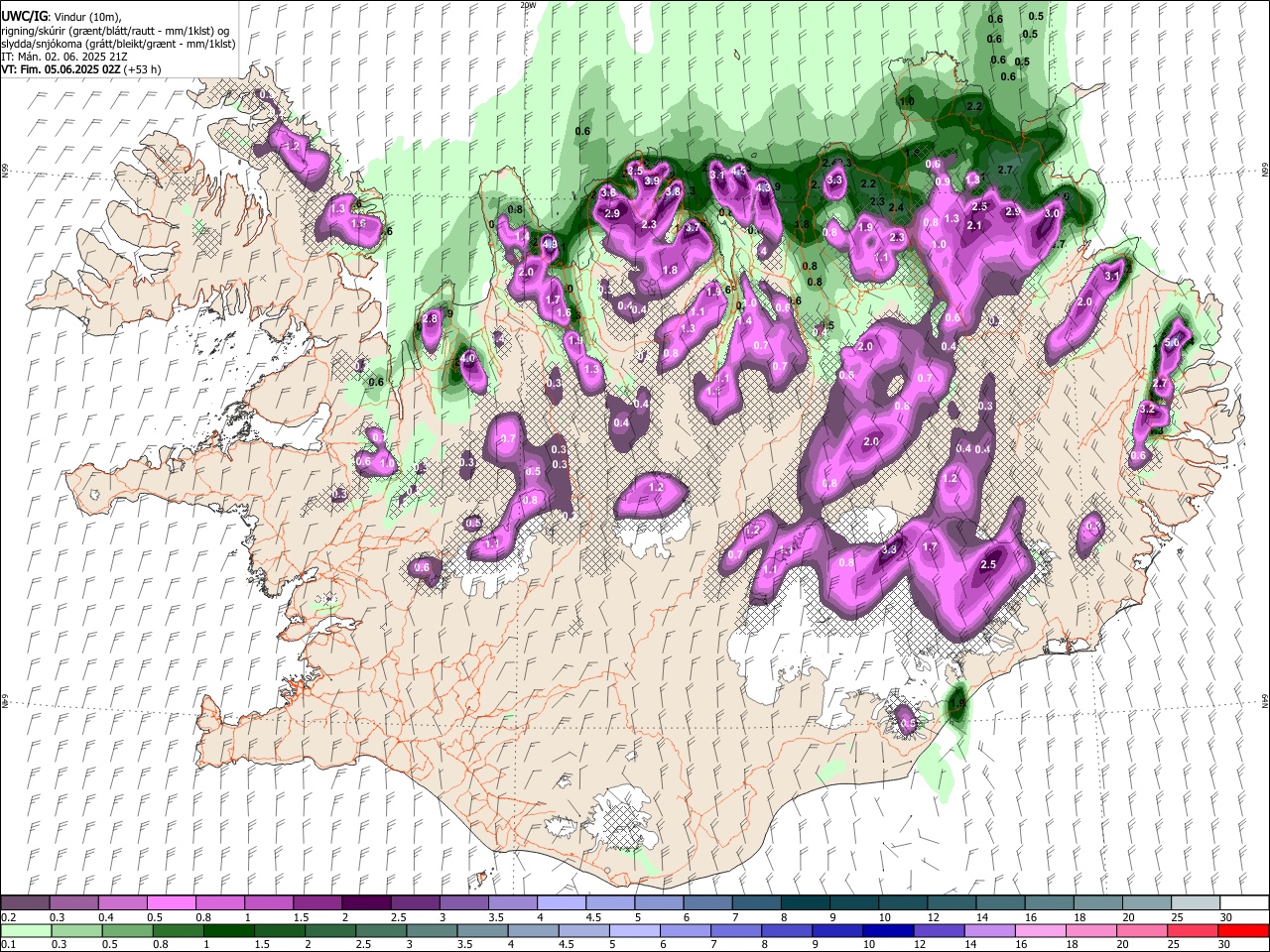Click the '2.4' precipitation value on the map
1270x952 pixels.
[x=897, y=207]
